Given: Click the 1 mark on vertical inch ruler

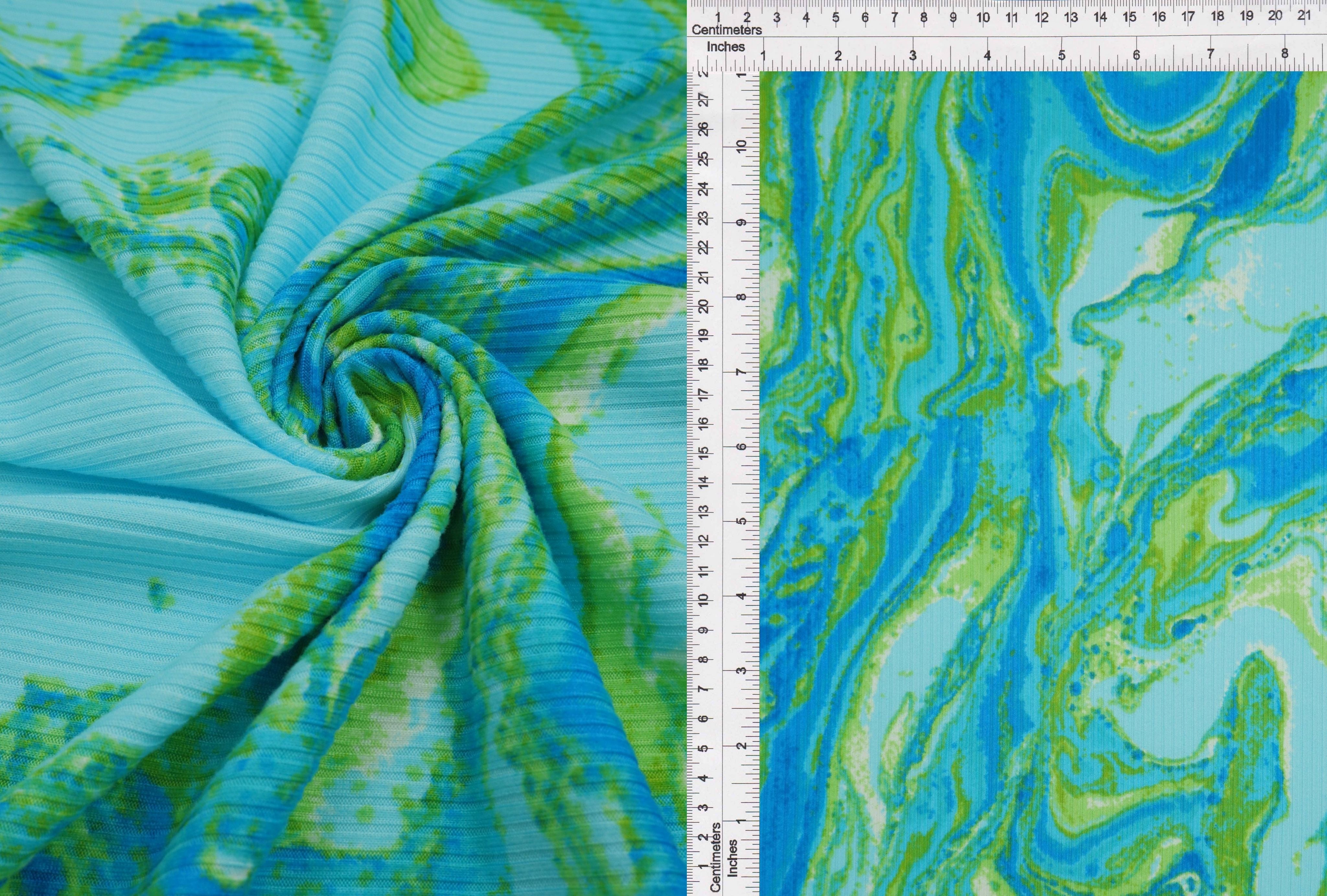Looking at the screenshot, I should (x=741, y=821).
